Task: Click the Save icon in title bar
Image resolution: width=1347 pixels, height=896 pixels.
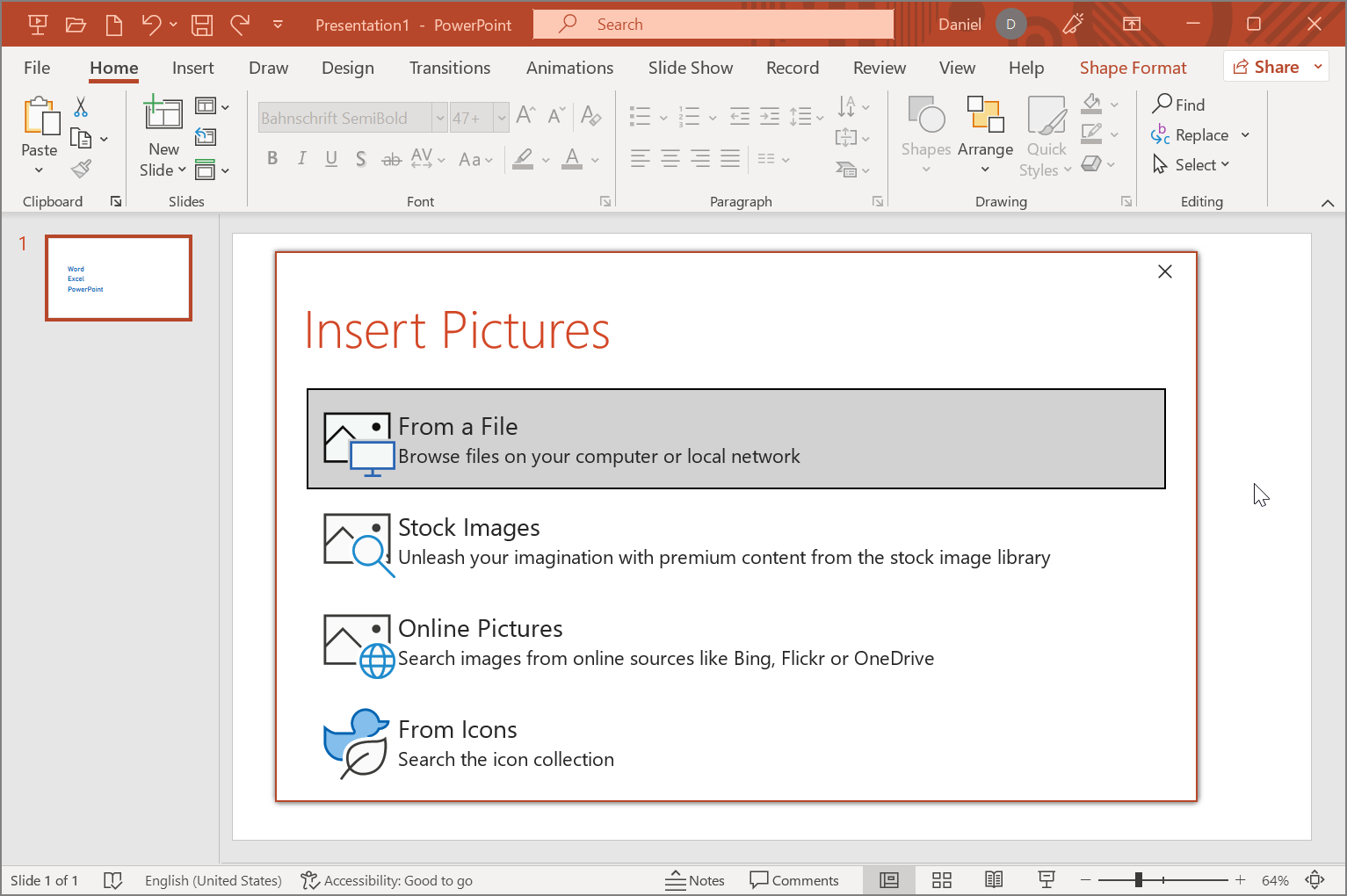Action: [x=202, y=25]
